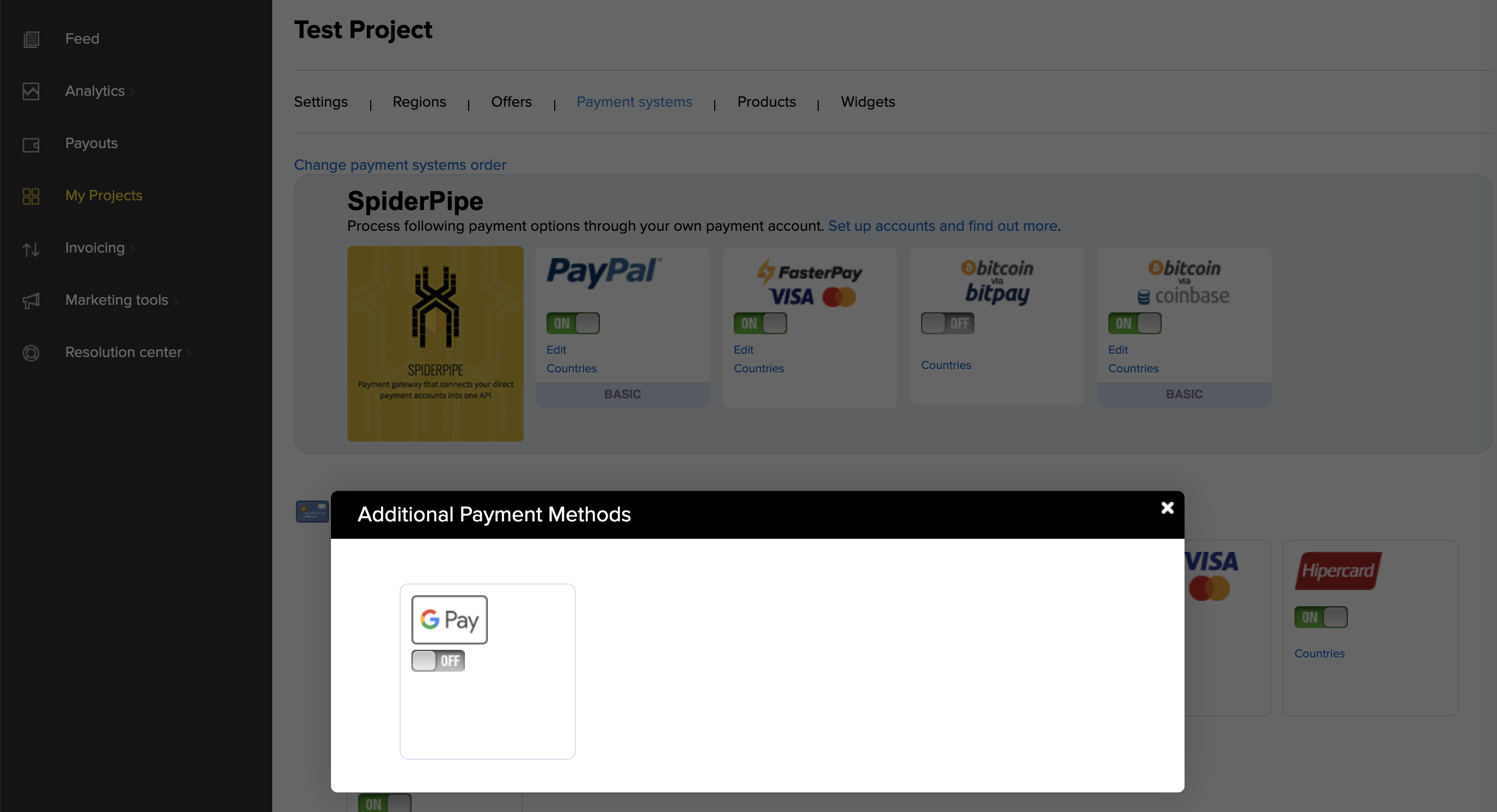
Task: Turn on the Google Pay toggle
Action: [438, 660]
